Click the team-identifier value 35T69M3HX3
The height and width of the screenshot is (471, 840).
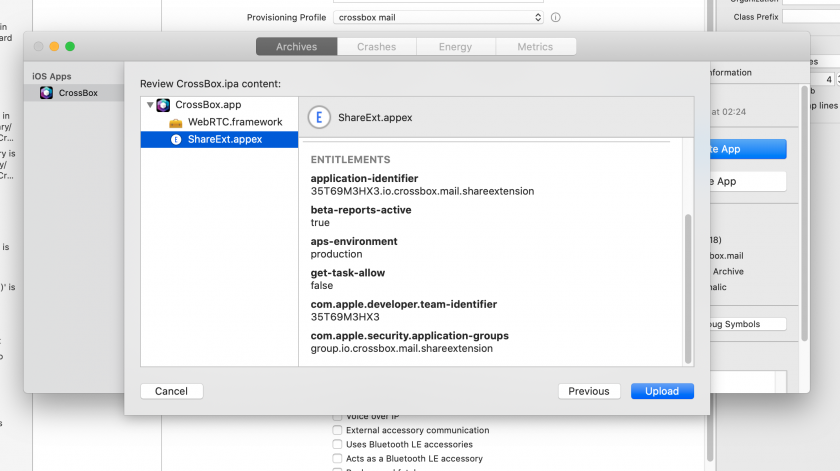click(x=345, y=317)
